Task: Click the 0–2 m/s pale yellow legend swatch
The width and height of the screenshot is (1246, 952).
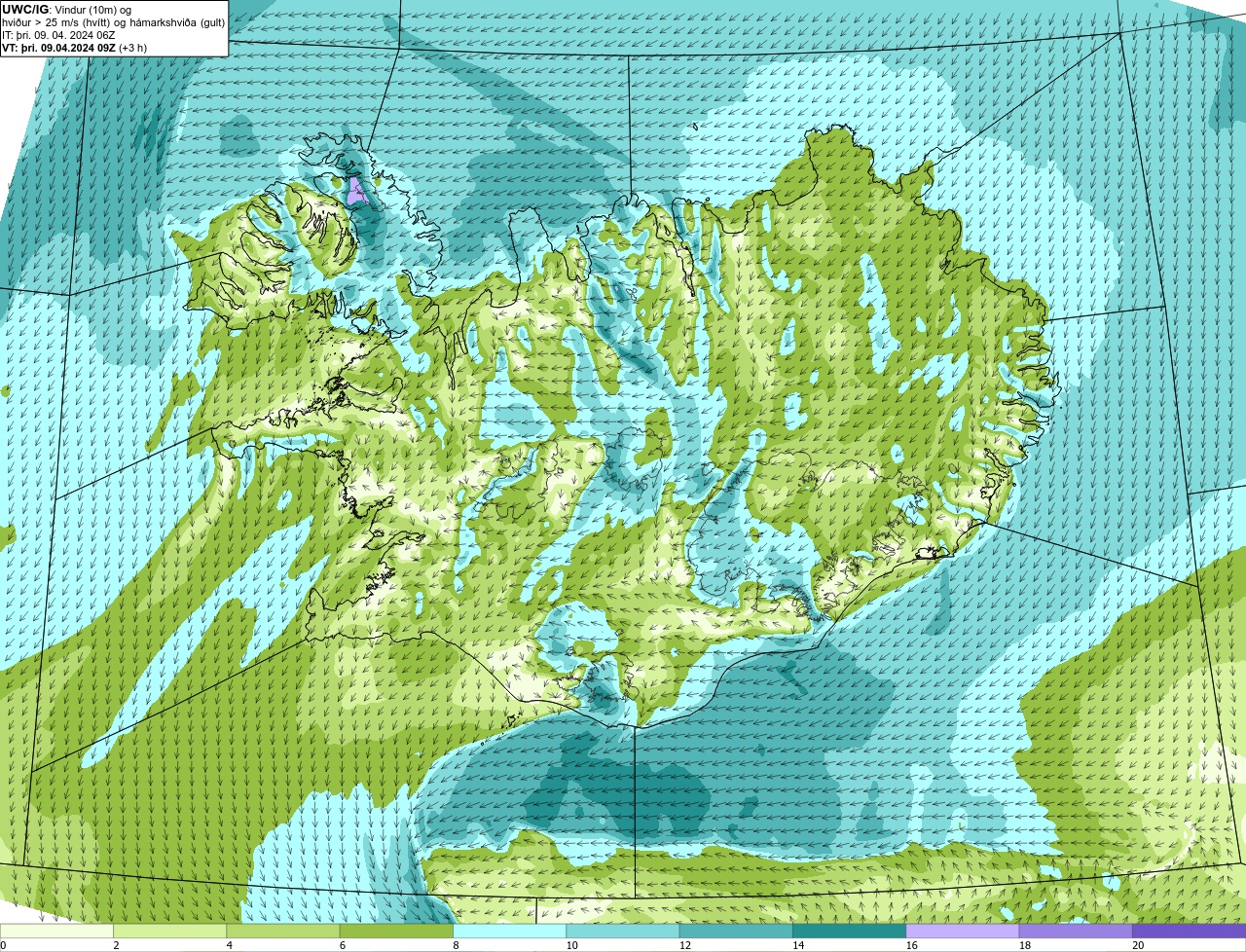Action: point(56,931)
